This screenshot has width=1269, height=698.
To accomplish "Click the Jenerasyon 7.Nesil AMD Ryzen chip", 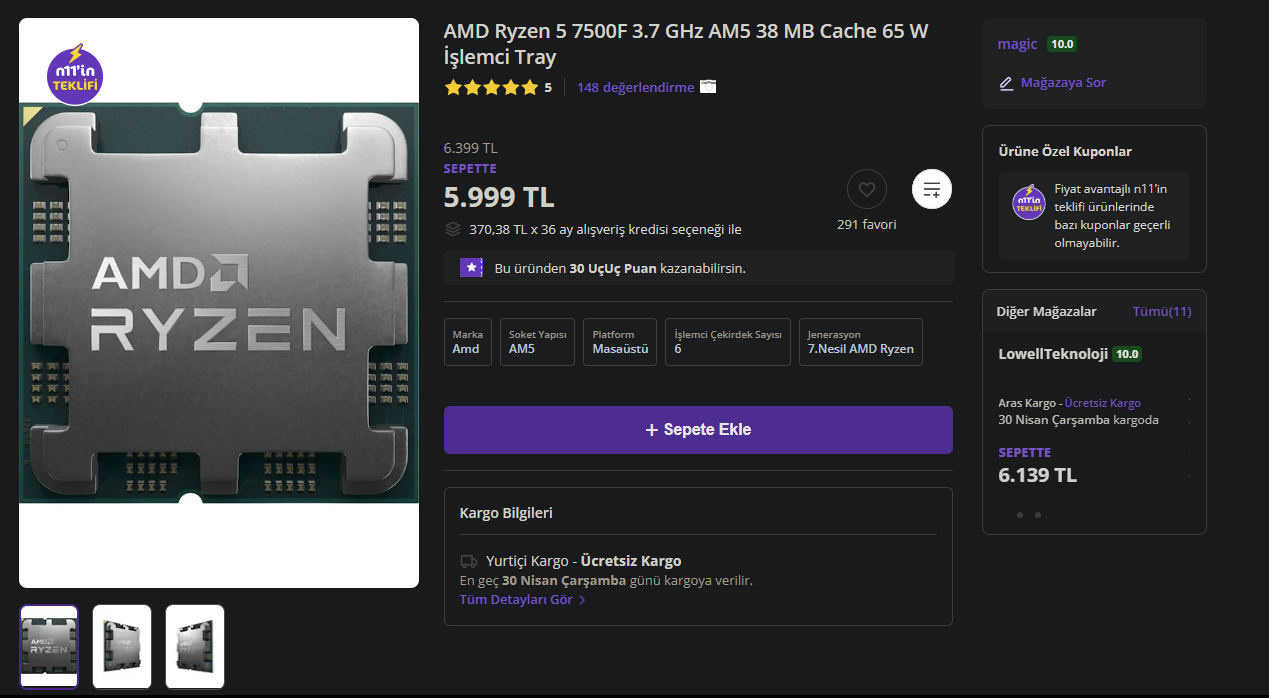I will (x=860, y=342).
